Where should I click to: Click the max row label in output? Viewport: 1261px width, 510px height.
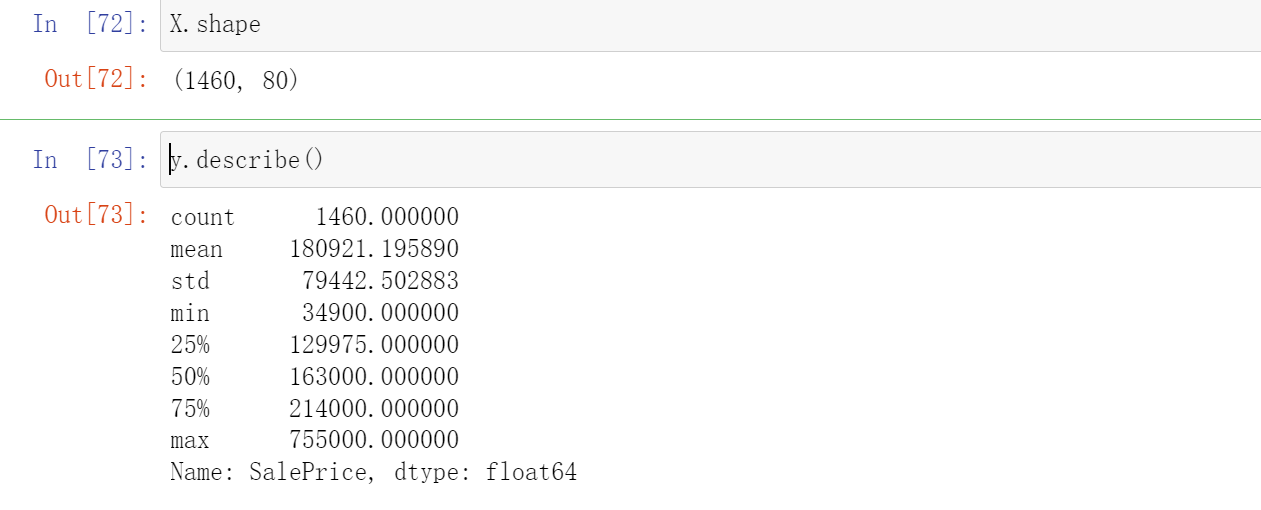pyautogui.click(x=190, y=441)
